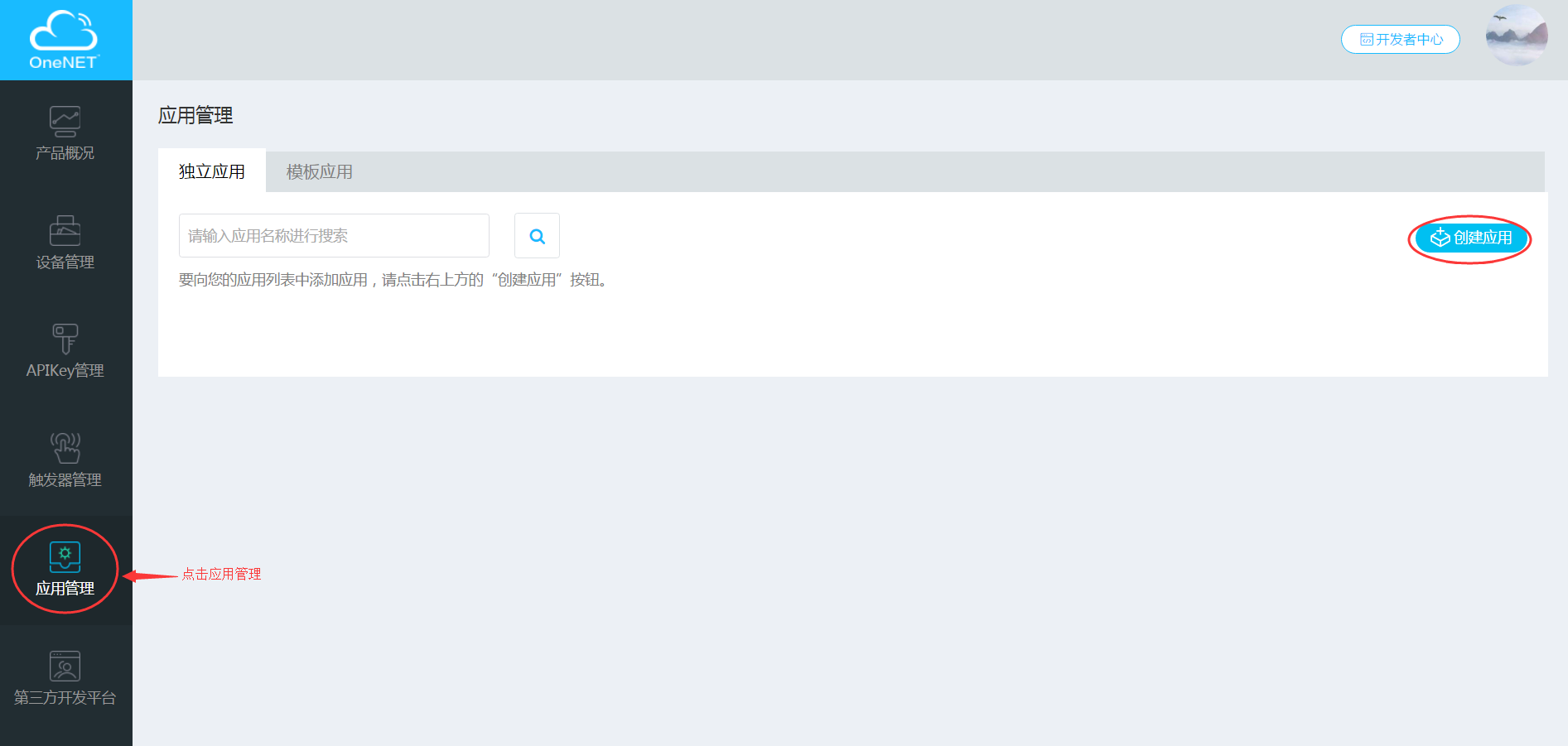This screenshot has height=746, width=1568.
Task: Open 第三方开发平台 in the sidebar
Action: 65,679
